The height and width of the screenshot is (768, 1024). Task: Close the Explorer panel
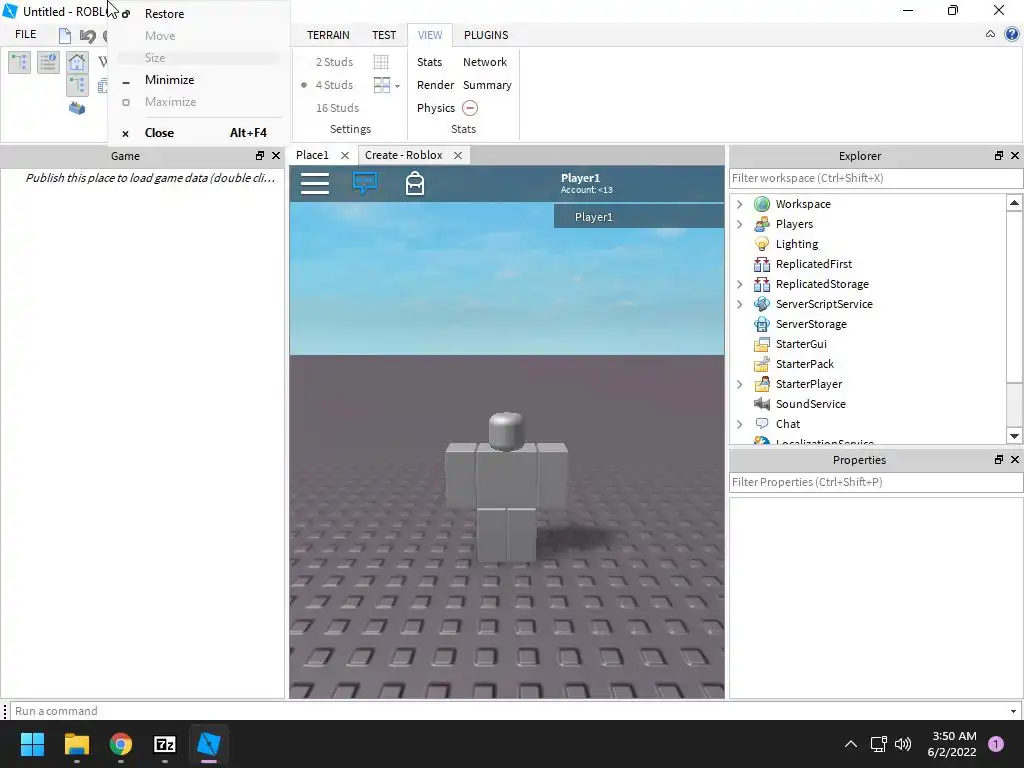click(1015, 155)
